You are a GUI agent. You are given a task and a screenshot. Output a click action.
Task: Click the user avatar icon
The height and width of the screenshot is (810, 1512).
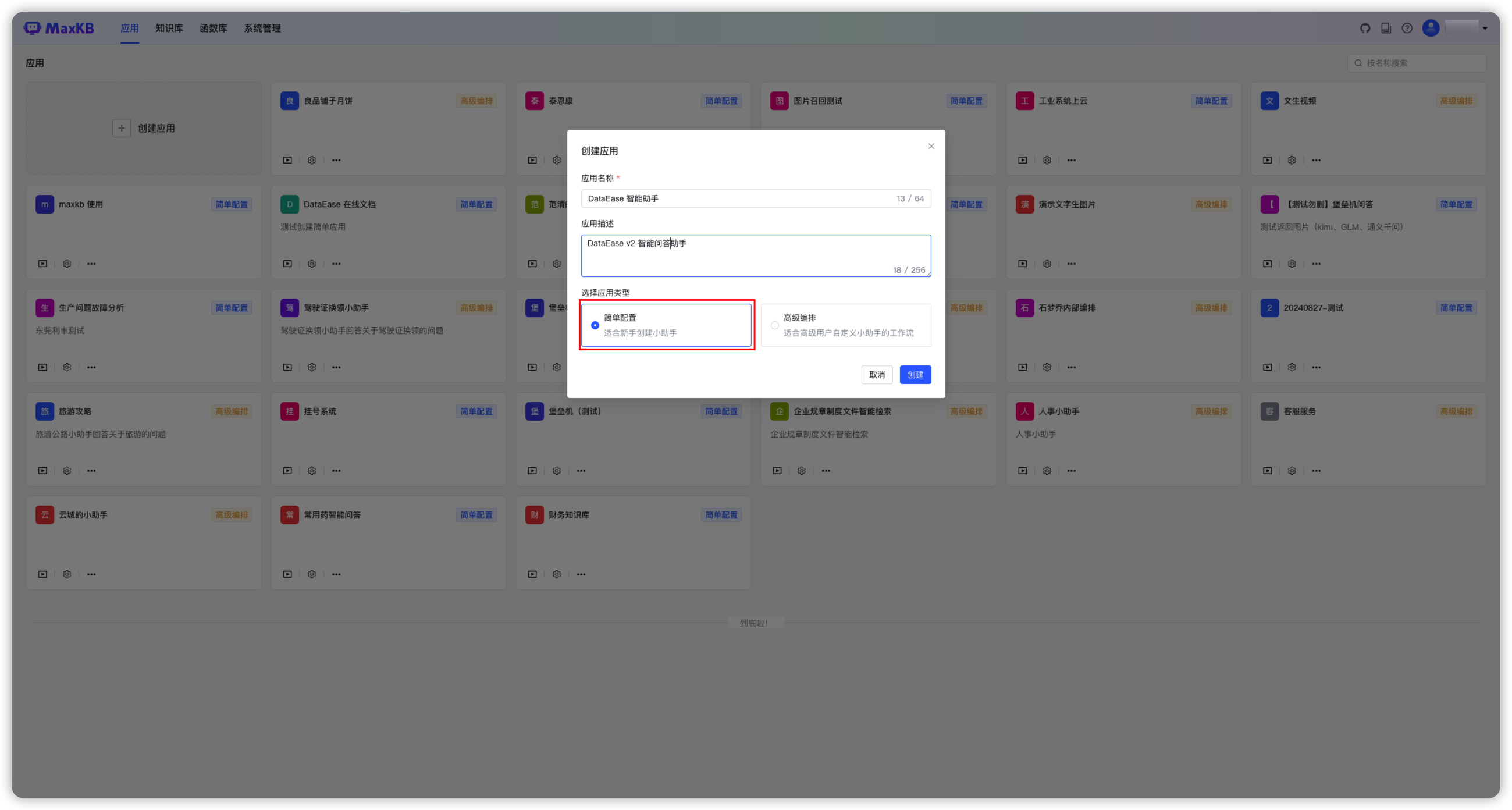pyautogui.click(x=1431, y=28)
